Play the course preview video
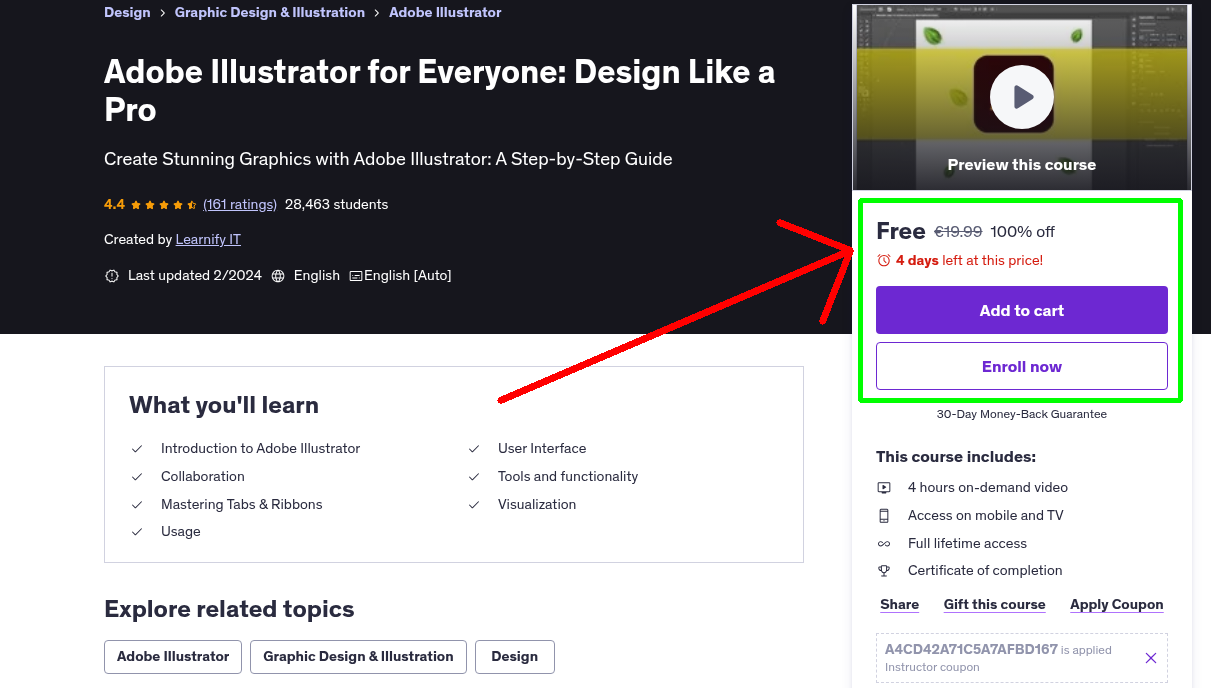The width and height of the screenshot is (1211, 688). coord(1021,97)
